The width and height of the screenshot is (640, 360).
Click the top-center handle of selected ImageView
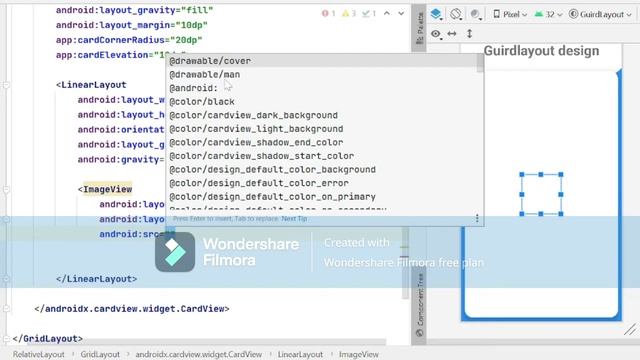coord(541,174)
